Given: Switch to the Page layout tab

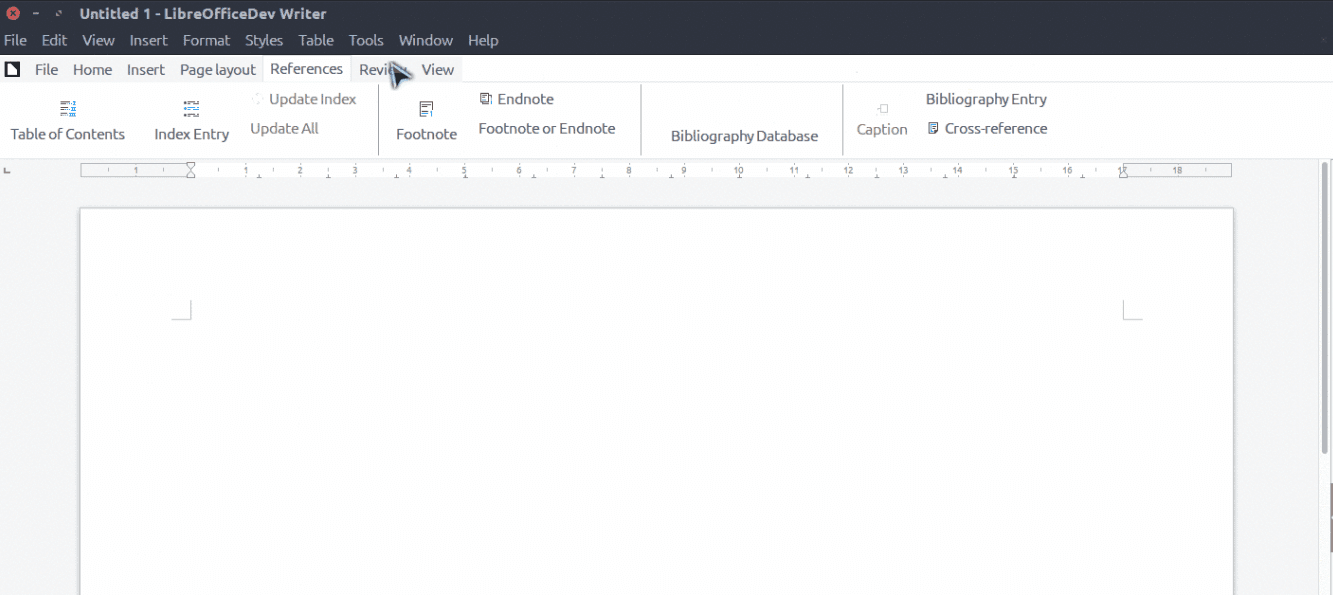Looking at the screenshot, I should pos(218,69).
